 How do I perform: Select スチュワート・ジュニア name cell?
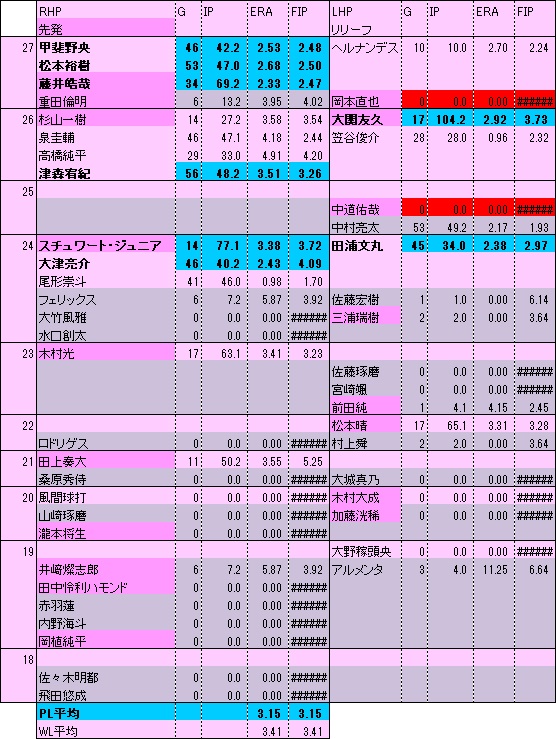[106, 245]
